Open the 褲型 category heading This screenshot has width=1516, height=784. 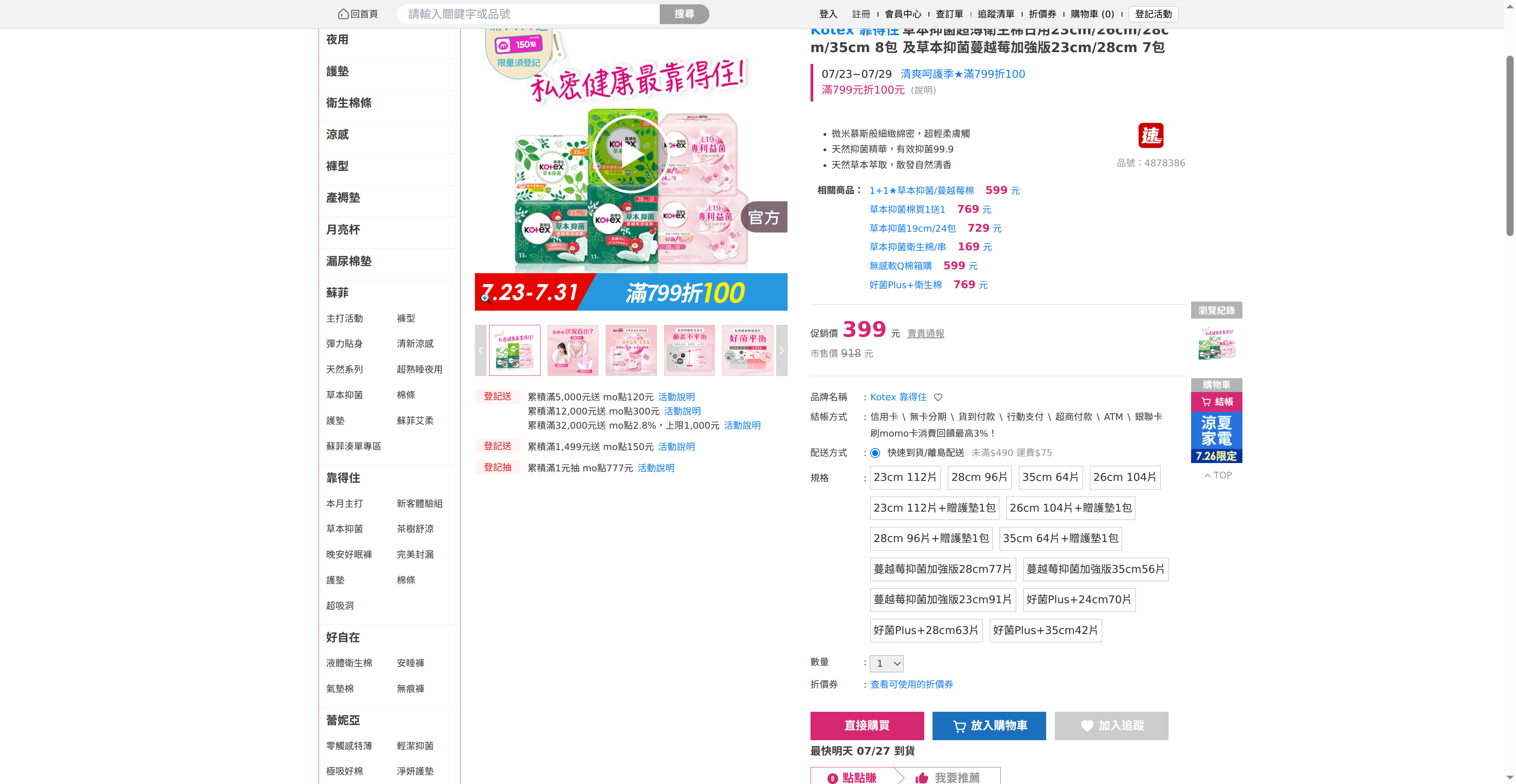(337, 166)
